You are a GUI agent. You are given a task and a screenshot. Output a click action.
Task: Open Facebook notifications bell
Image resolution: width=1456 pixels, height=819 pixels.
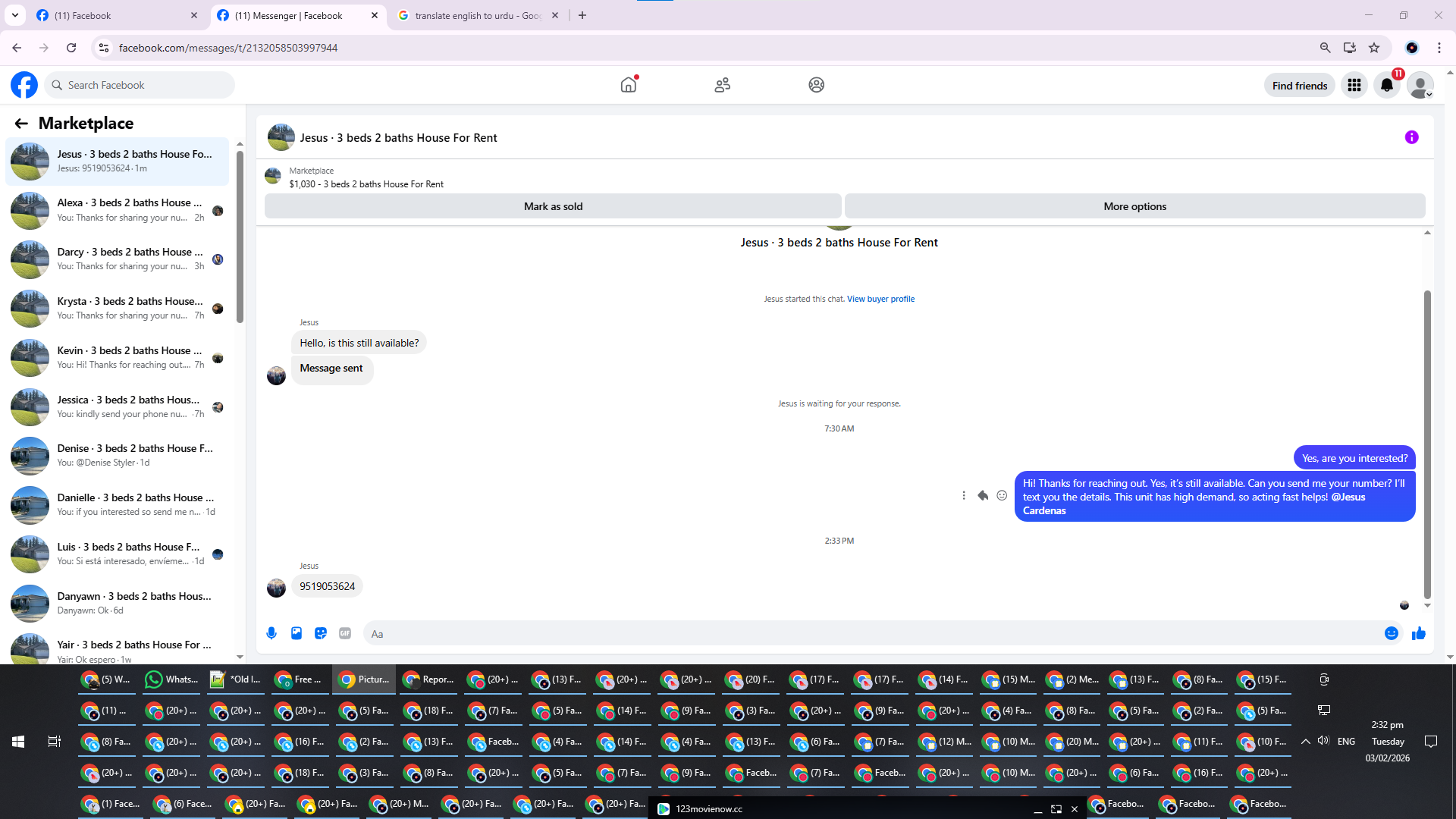point(1387,85)
